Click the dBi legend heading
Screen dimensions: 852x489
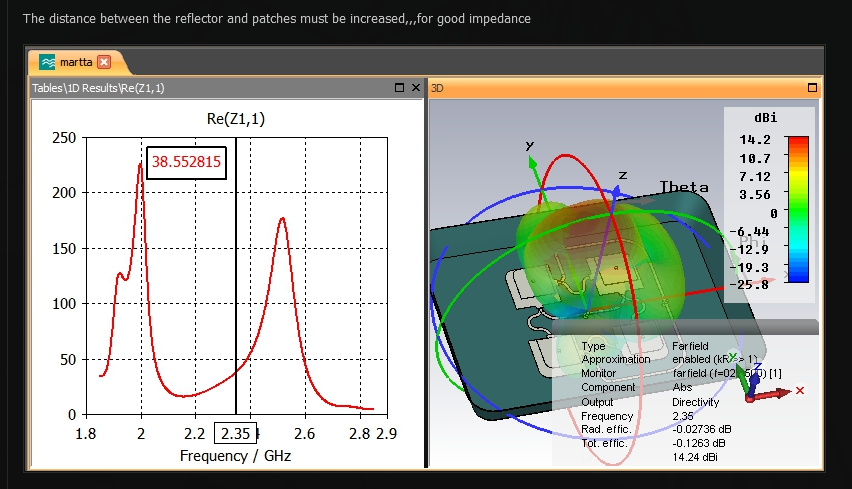pos(766,117)
